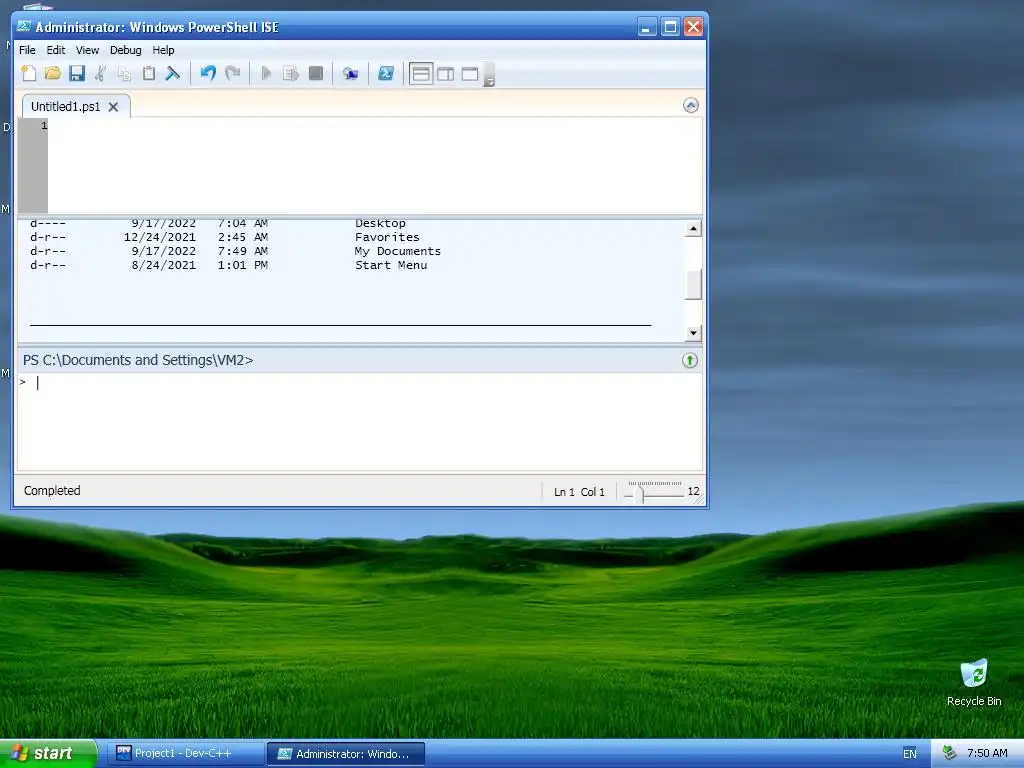Click the taskbar clock showing 7:50 AM
This screenshot has width=1024, height=768.
click(x=987, y=754)
